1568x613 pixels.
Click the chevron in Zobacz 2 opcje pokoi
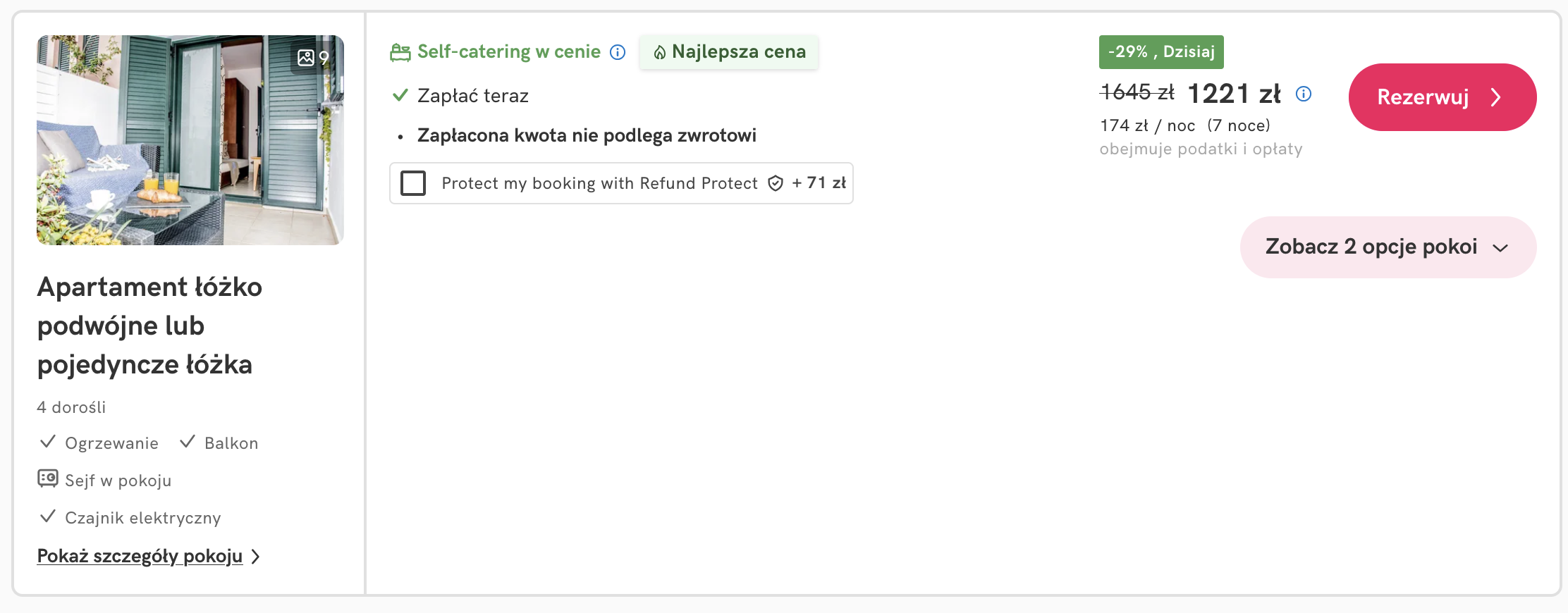coord(1500,248)
